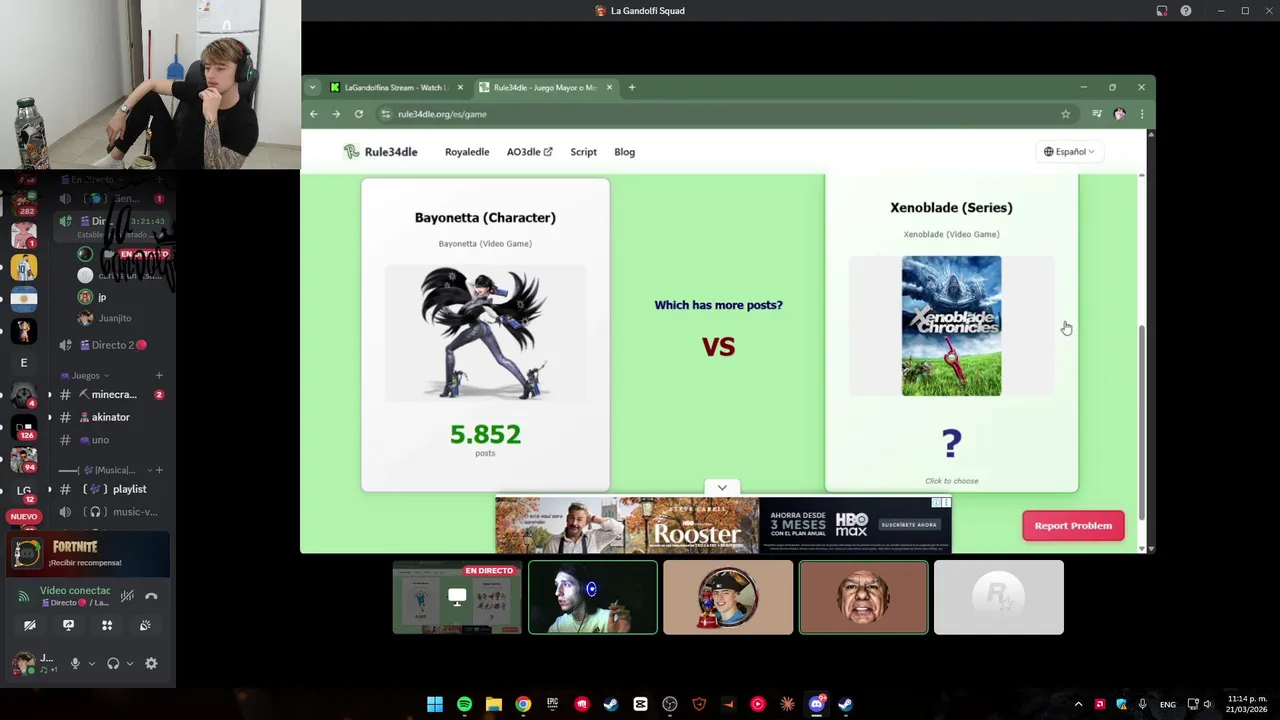Select the Bayonetta (Character) card
The height and width of the screenshot is (720, 1280).
485,335
